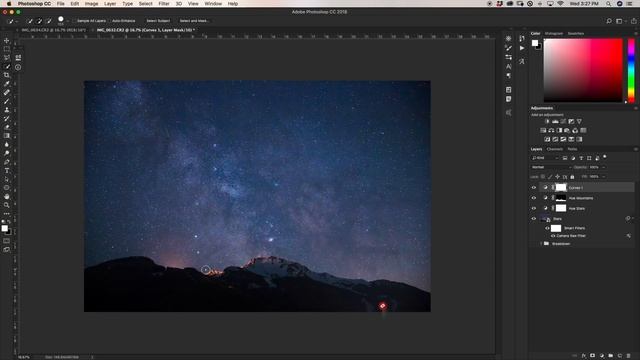This screenshot has height=360, width=640.
Task: Toggle Quick Mask mode icon
Action: 7,240
